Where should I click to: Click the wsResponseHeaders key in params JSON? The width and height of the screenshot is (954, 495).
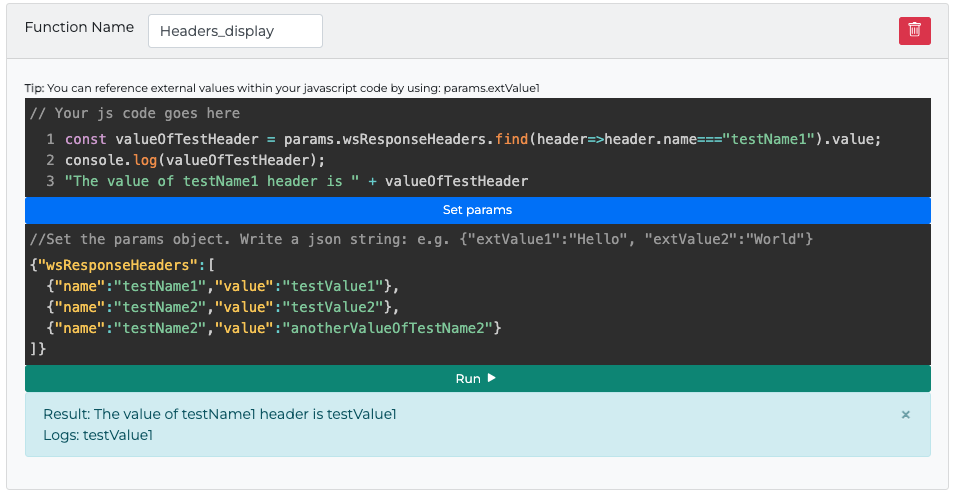(x=120, y=267)
